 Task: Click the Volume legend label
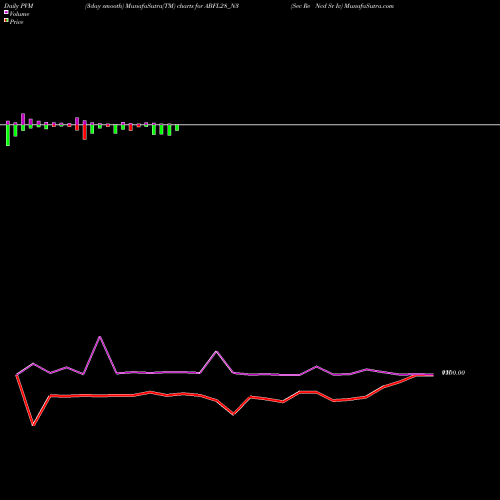[x=19, y=14]
